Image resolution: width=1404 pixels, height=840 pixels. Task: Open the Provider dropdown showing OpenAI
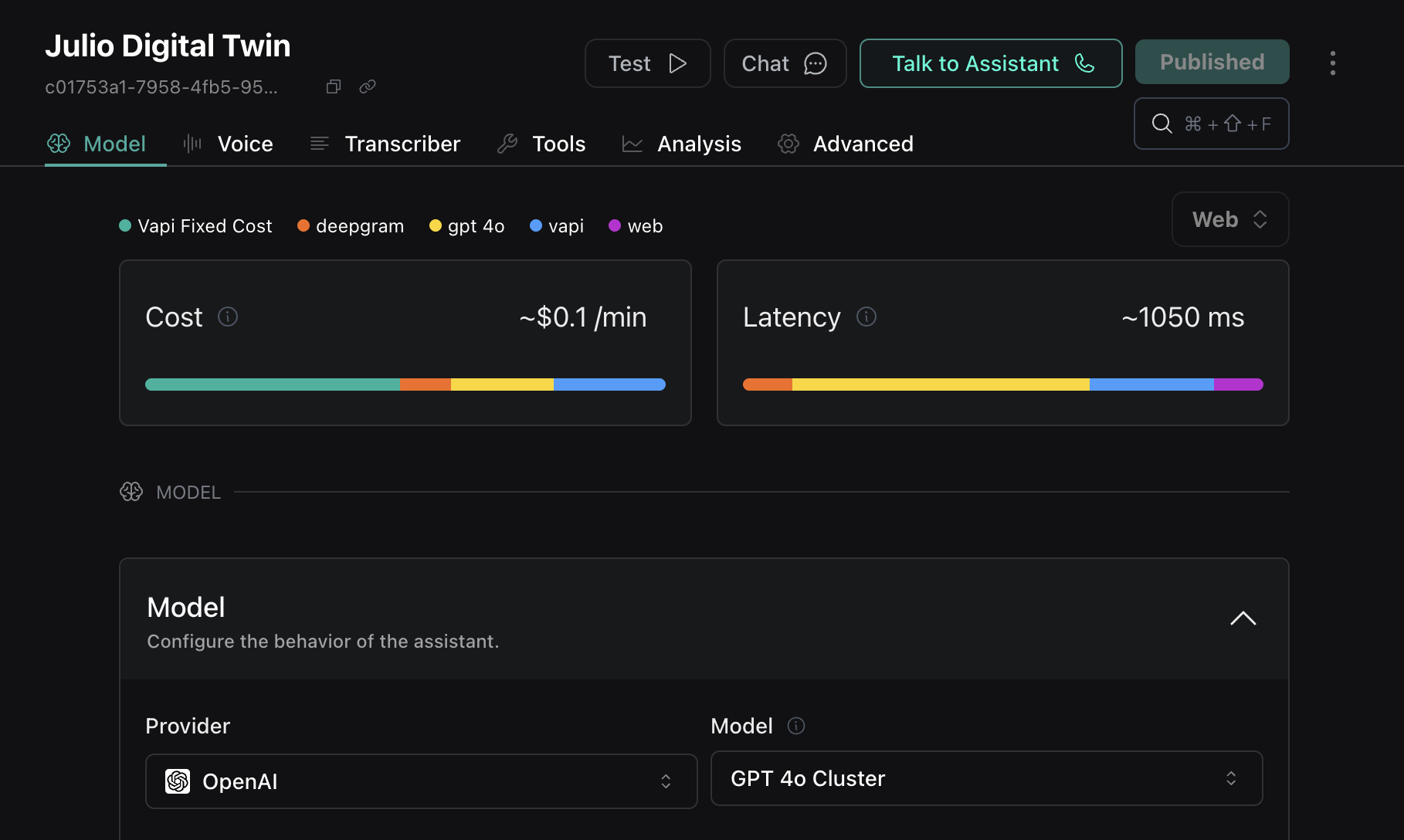[x=421, y=781]
